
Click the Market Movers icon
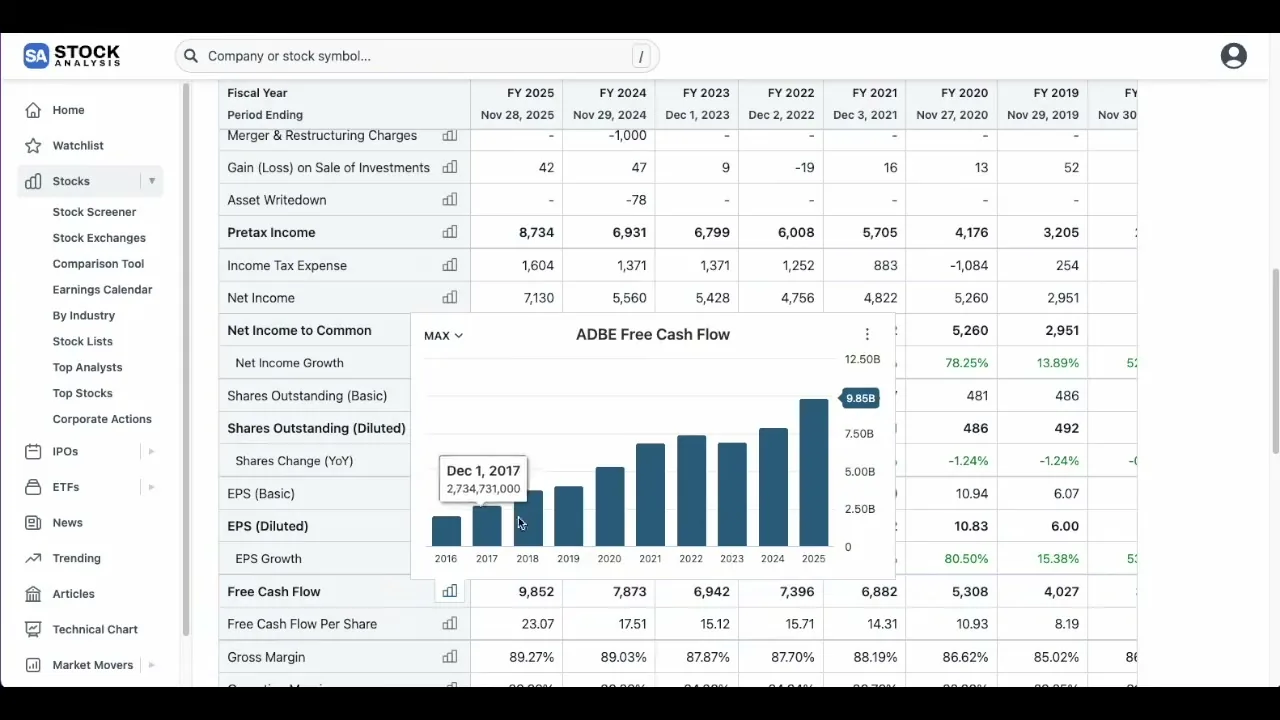click(x=33, y=665)
